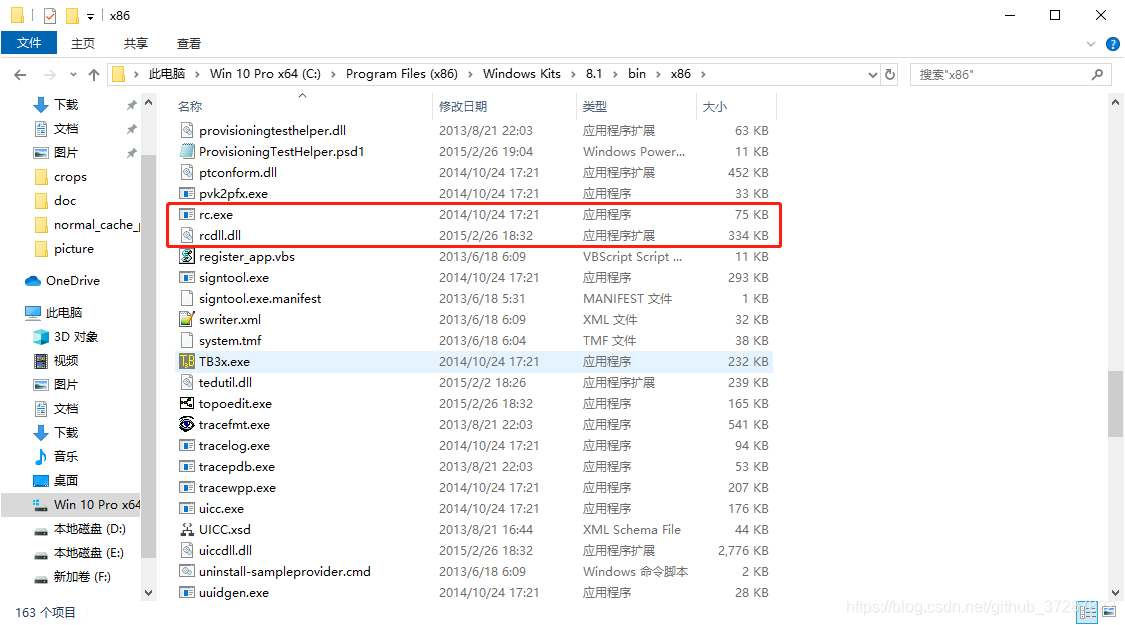Open chevron after bin breadcrumb
The width and height of the screenshot is (1125, 625).
pos(658,75)
